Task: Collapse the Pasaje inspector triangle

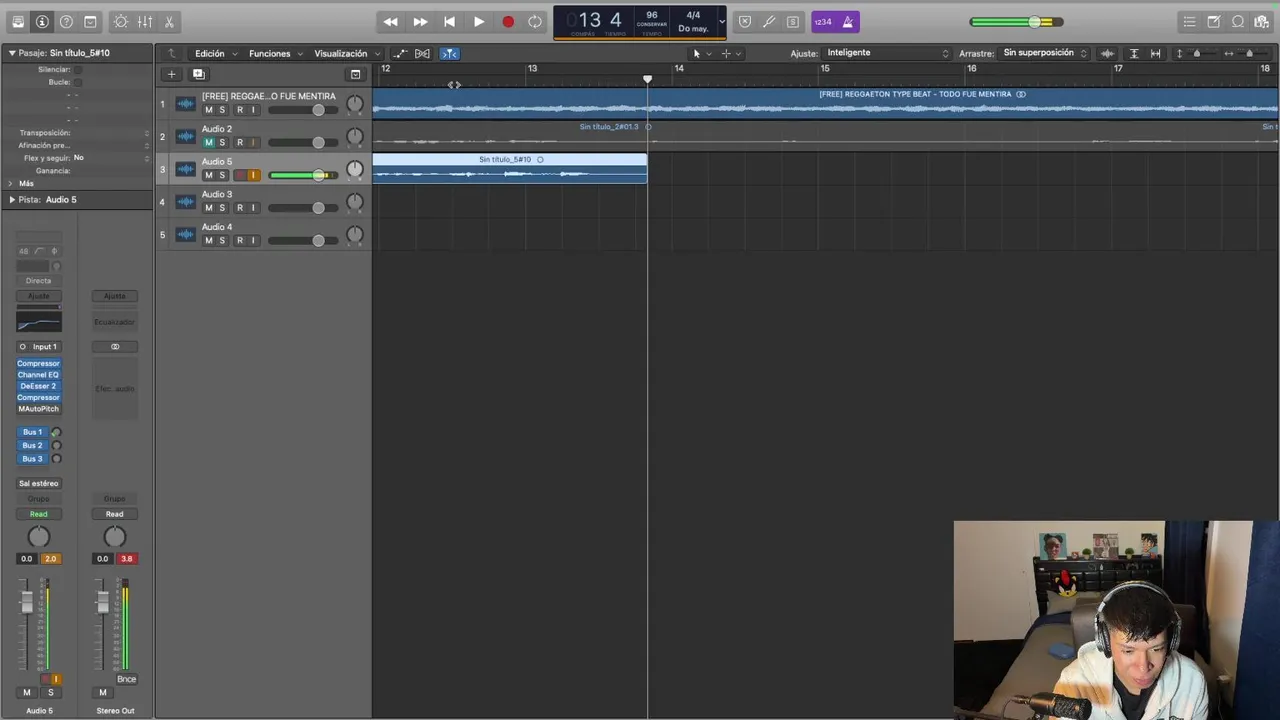Action: (x=11, y=53)
